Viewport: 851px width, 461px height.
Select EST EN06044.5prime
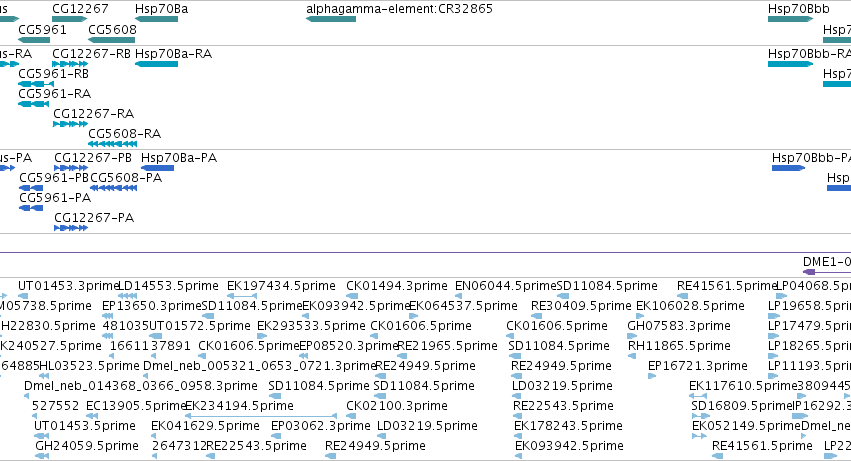click(x=506, y=286)
